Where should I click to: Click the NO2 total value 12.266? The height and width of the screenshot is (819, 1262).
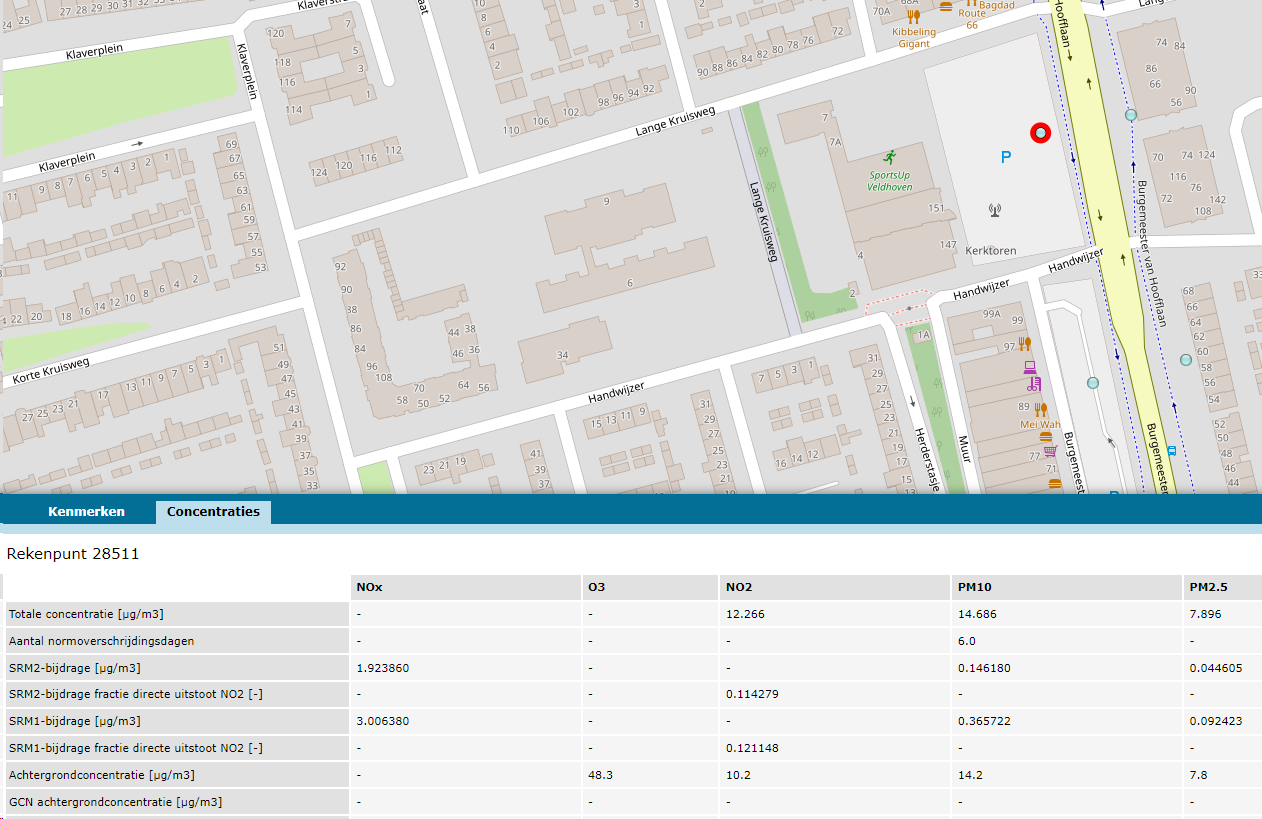point(745,614)
